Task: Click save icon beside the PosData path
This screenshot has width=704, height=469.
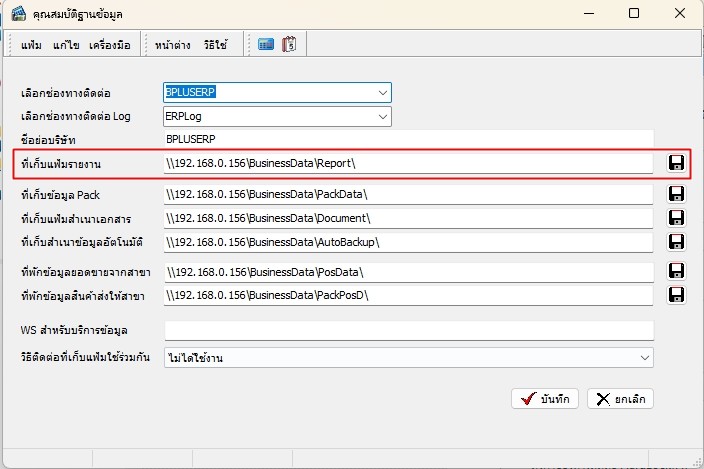Action: click(676, 270)
